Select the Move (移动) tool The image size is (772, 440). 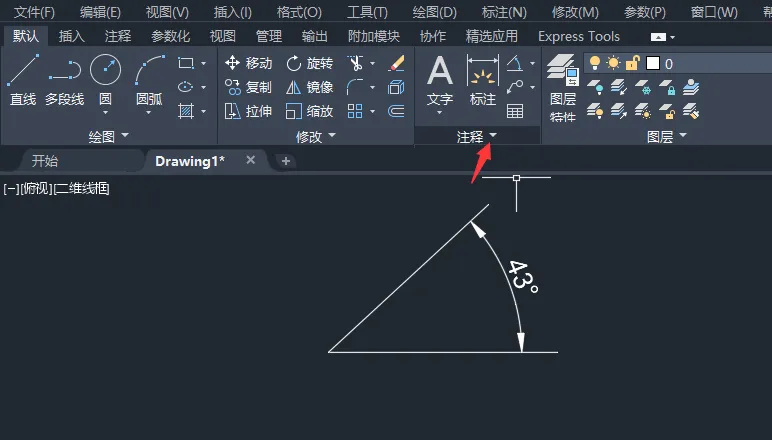pyautogui.click(x=248, y=63)
